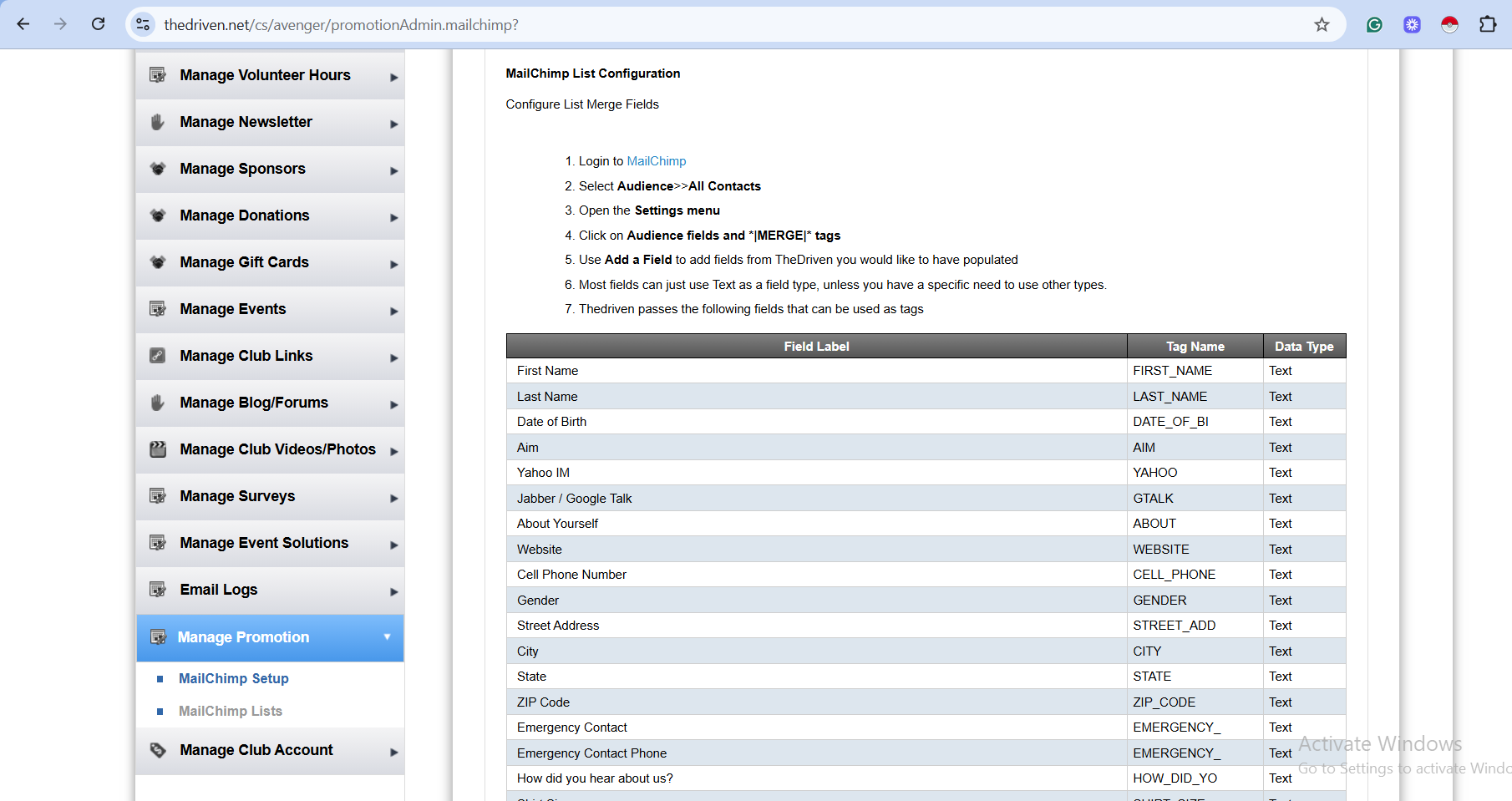Select the HOW_DID_YO tag cell
The width and height of the screenshot is (1512, 801).
click(1195, 778)
